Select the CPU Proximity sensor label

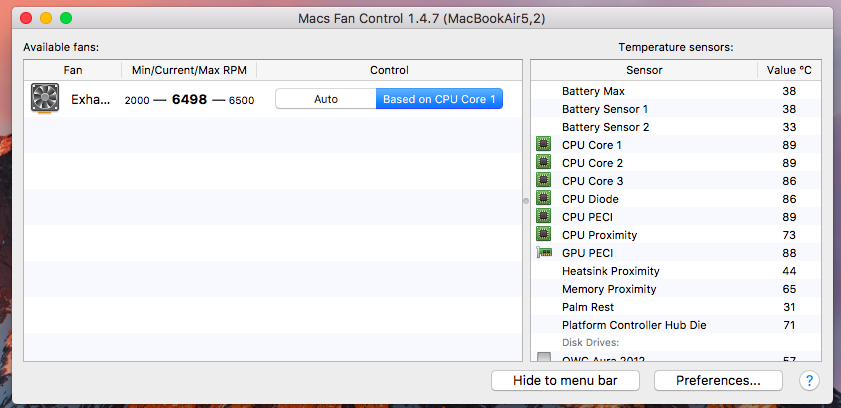pos(599,235)
